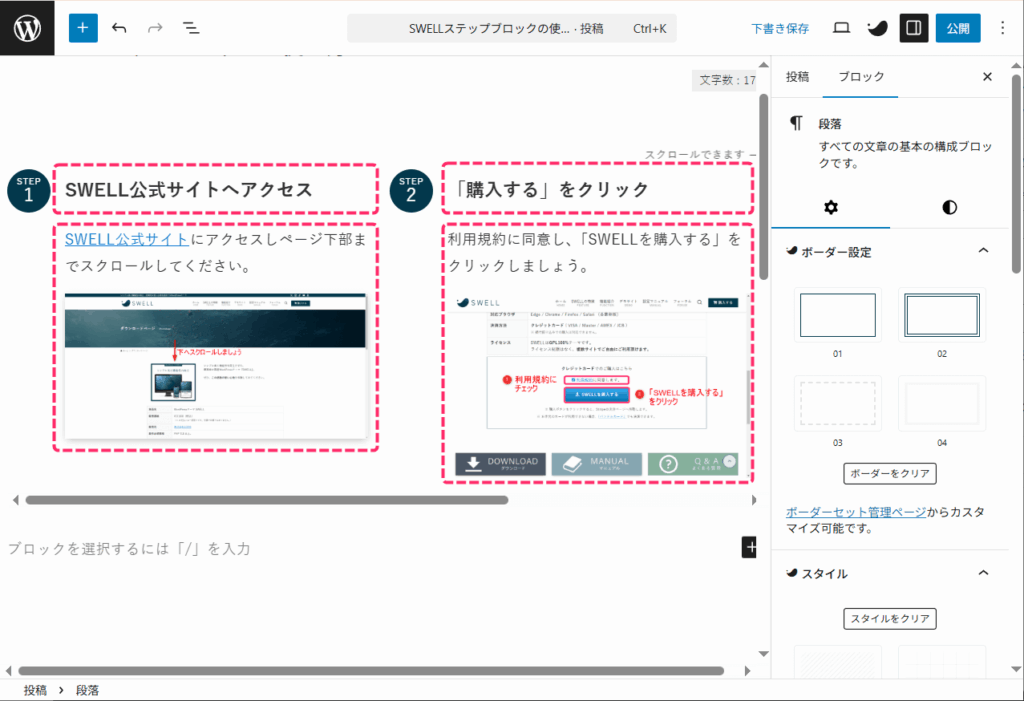The image size is (1024, 701).
Task: Collapse the スタイル panel
Action: click(982, 573)
